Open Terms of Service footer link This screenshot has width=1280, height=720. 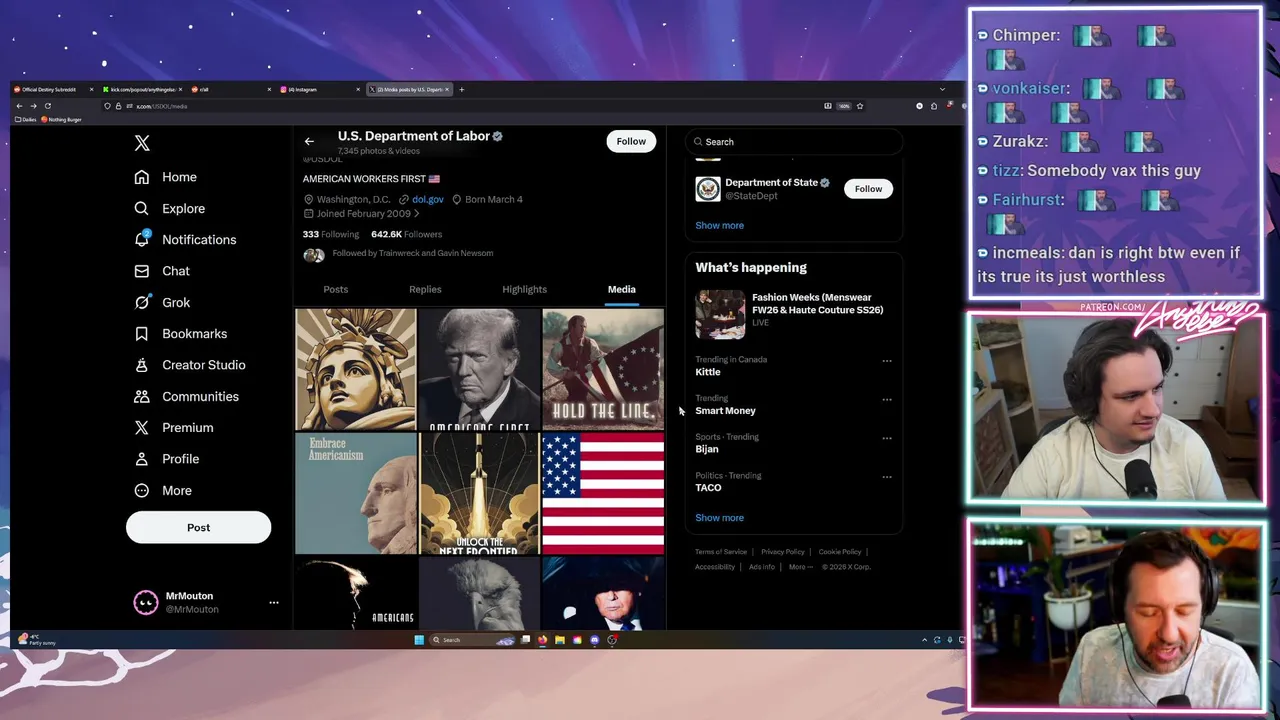click(721, 552)
